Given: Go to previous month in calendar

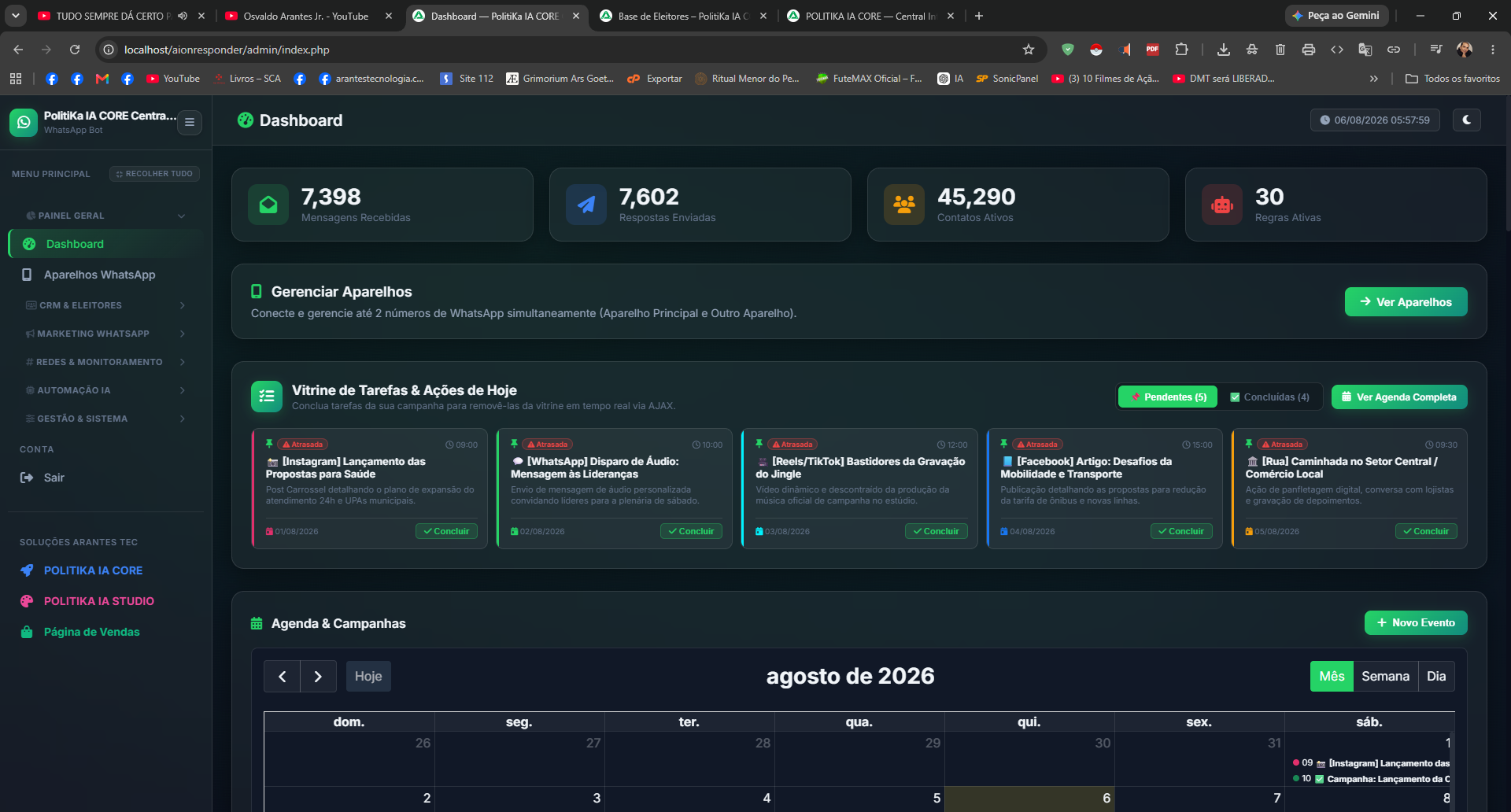Looking at the screenshot, I should coord(282,677).
